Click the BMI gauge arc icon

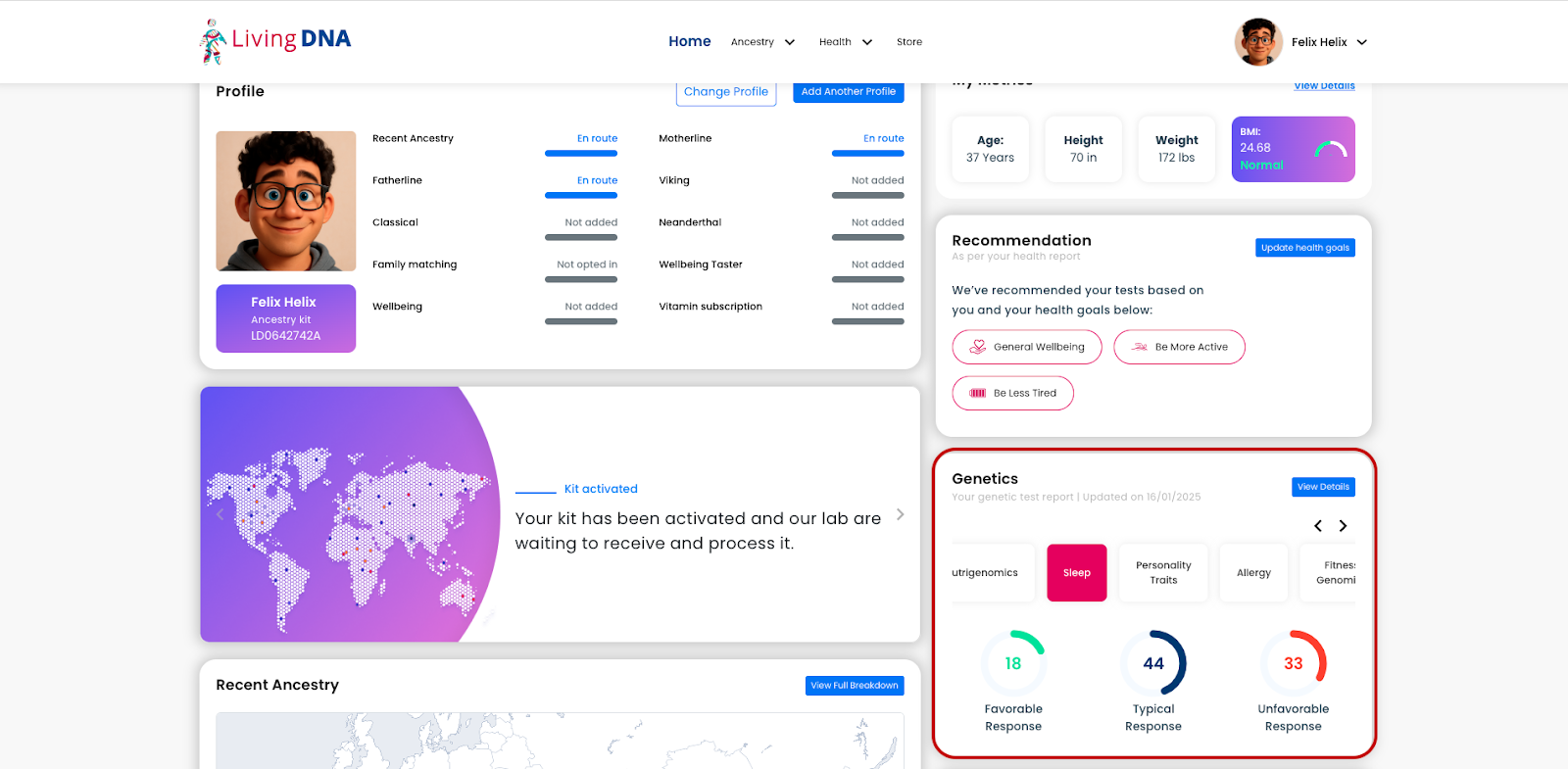click(1331, 149)
